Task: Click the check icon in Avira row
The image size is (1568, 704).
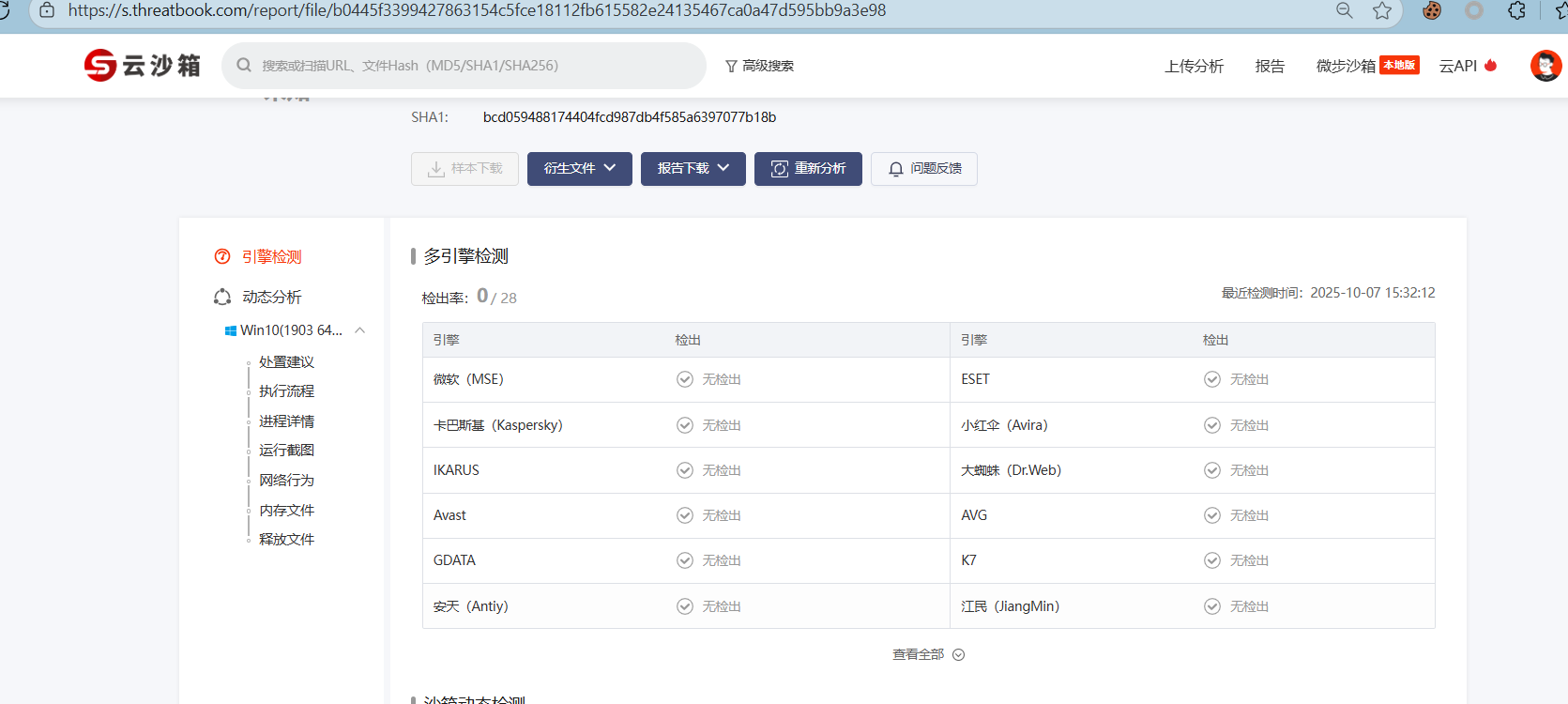Action: [x=1212, y=425]
